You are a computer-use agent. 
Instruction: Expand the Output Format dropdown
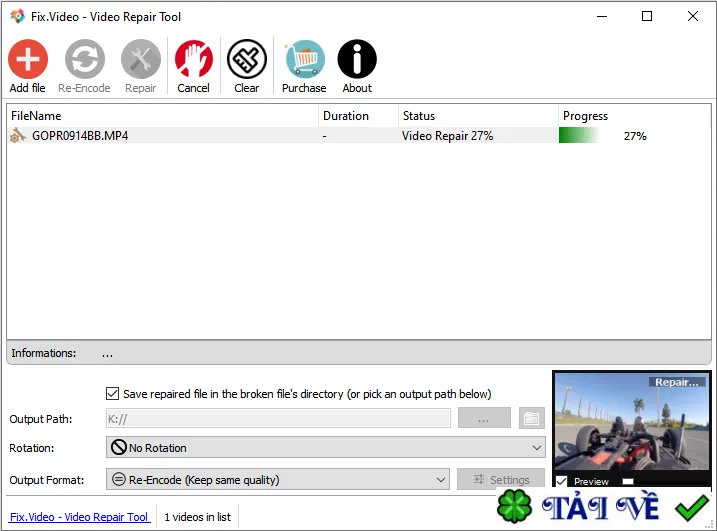440,479
